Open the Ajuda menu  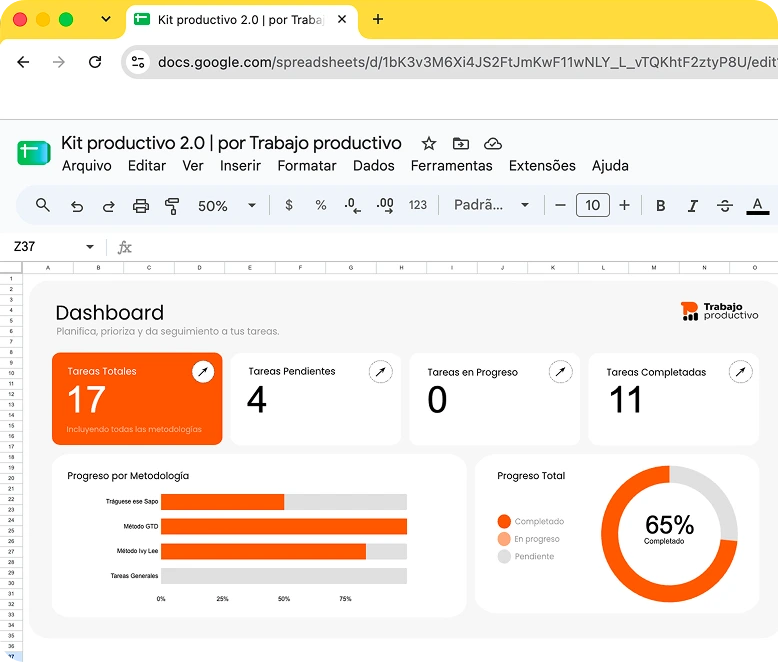click(610, 166)
